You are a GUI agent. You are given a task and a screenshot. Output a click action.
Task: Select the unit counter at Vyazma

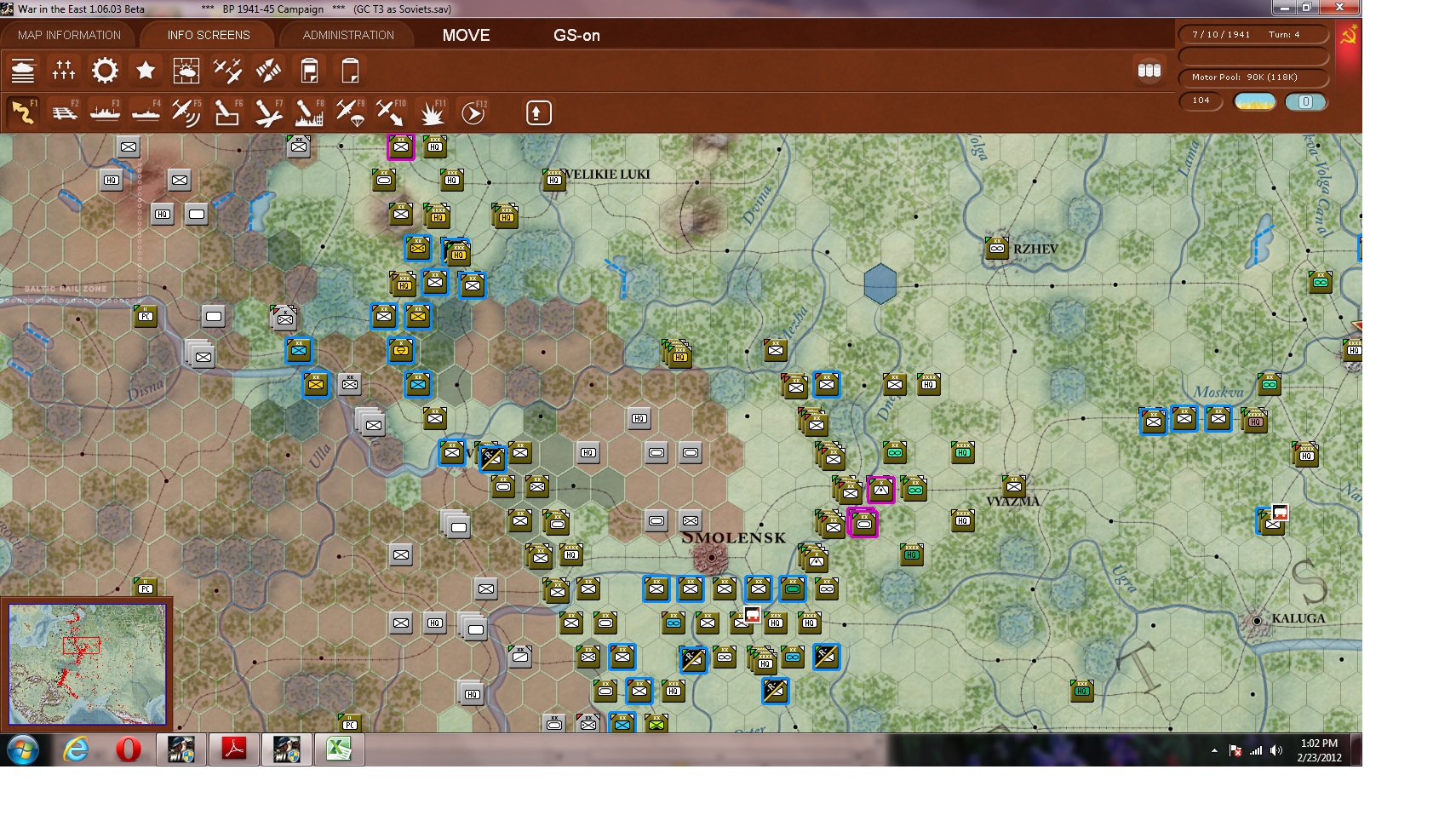click(x=1013, y=486)
